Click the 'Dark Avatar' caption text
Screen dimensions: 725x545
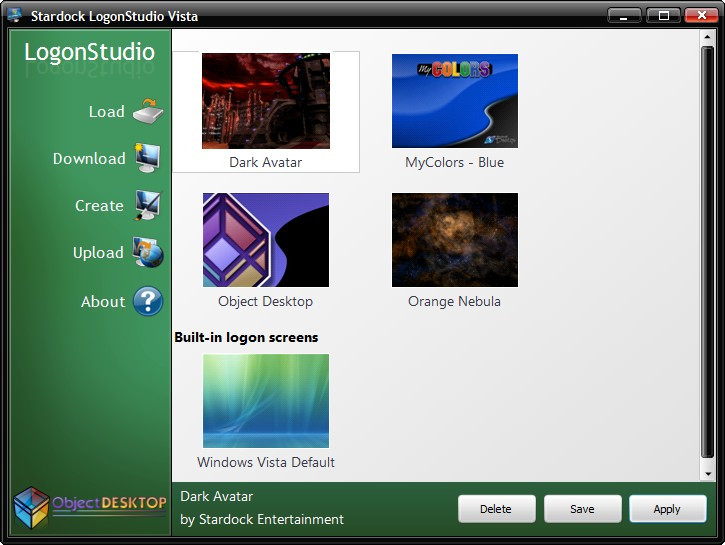(266, 162)
